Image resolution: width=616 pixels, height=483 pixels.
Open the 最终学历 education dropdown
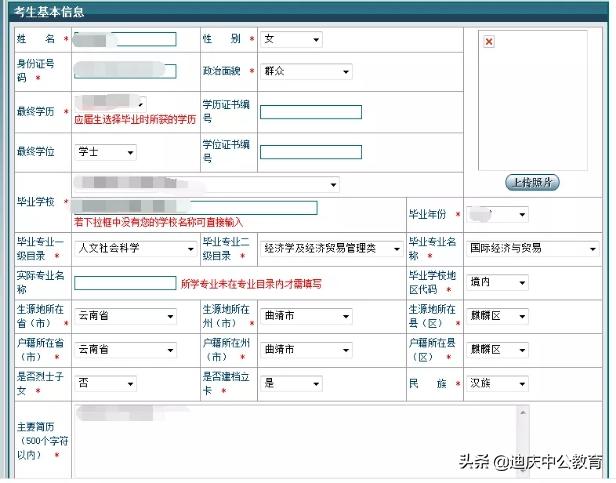click(x=110, y=103)
